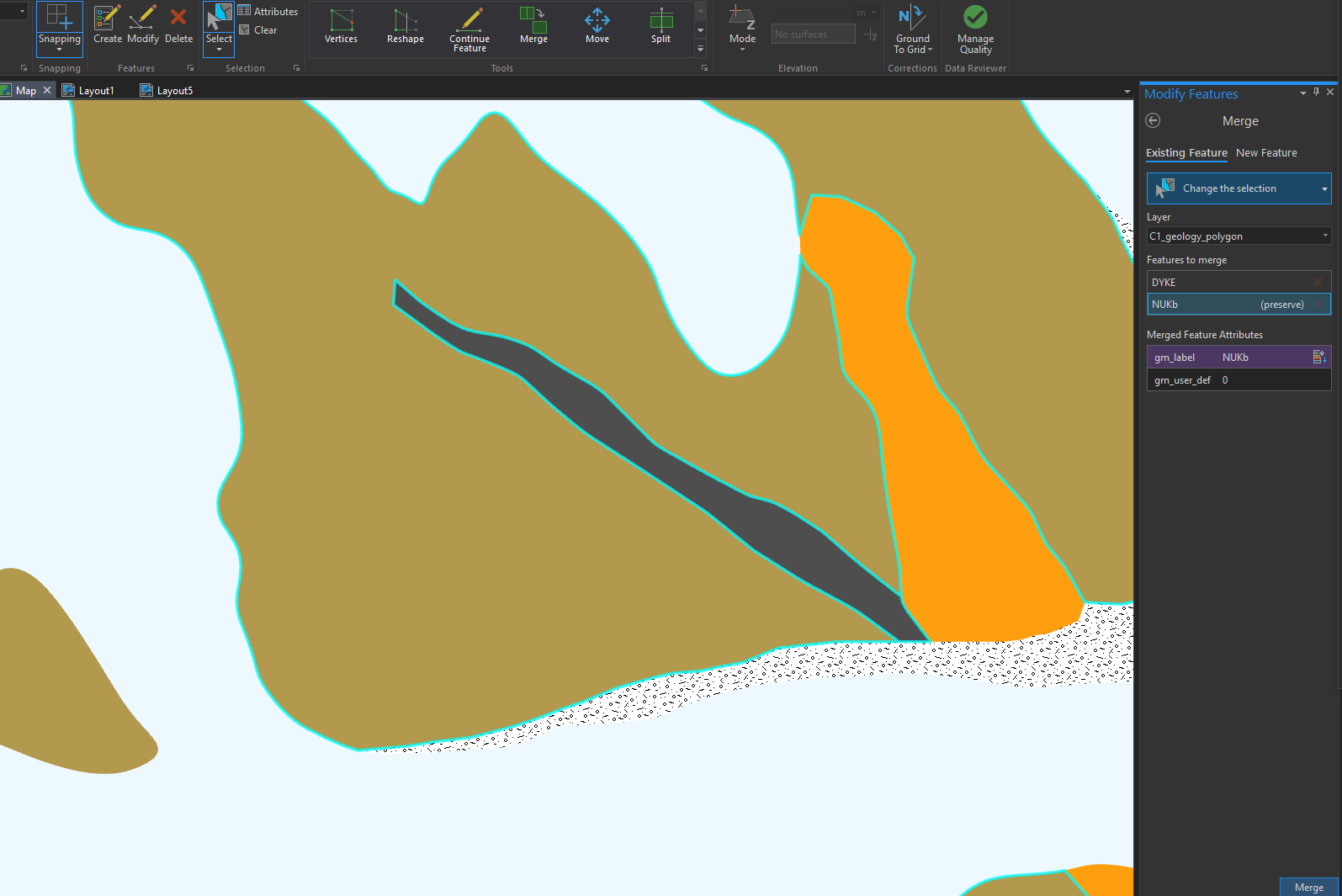Select the Existing Feature tab

tap(1186, 152)
